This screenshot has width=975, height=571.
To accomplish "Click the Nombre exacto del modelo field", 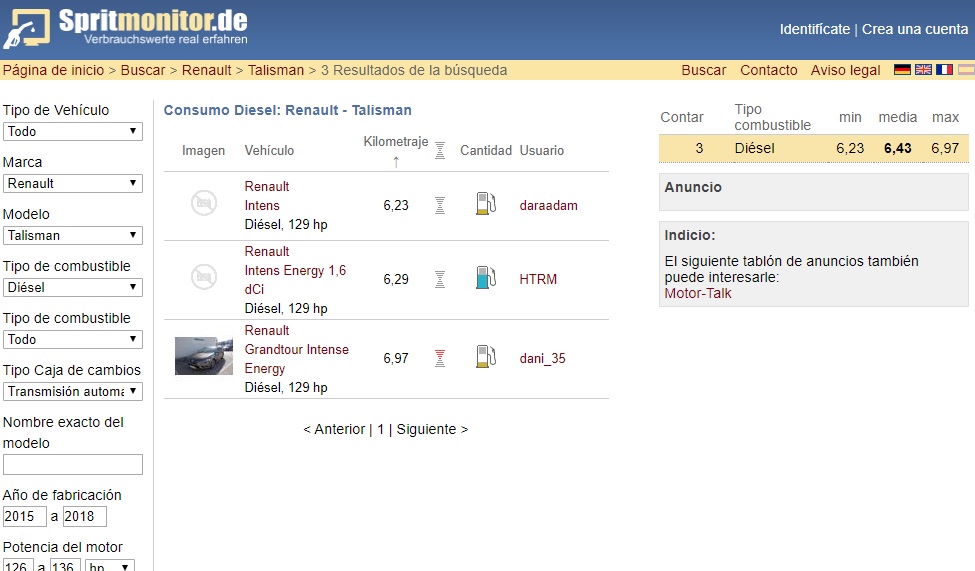I will point(73,465).
